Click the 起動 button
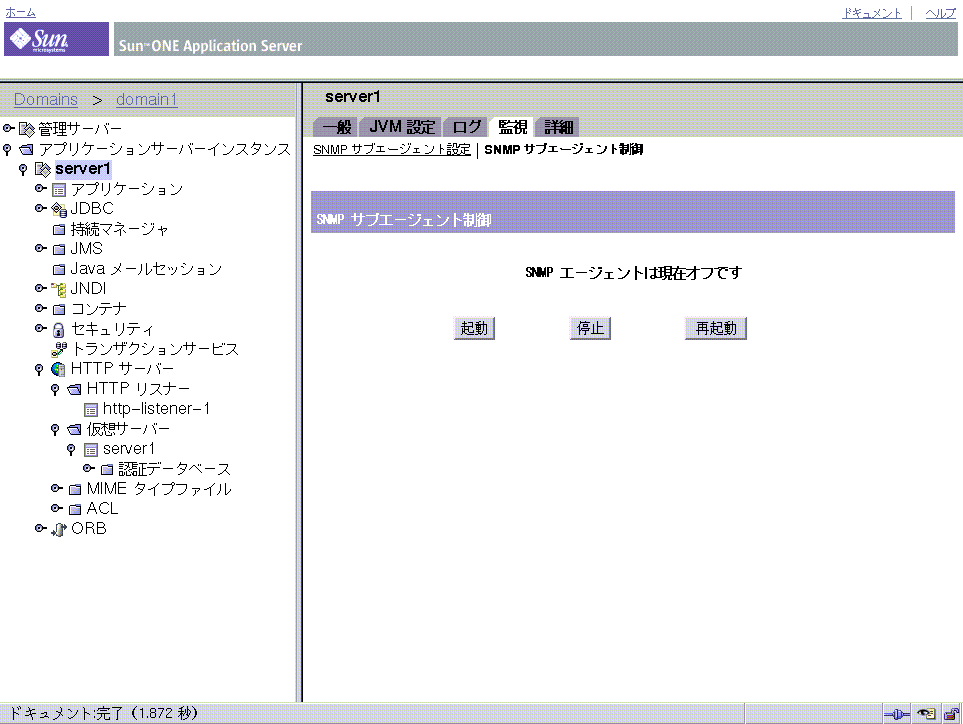The height and width of the screenshot is (724, 963). click(x=474, y=329)
